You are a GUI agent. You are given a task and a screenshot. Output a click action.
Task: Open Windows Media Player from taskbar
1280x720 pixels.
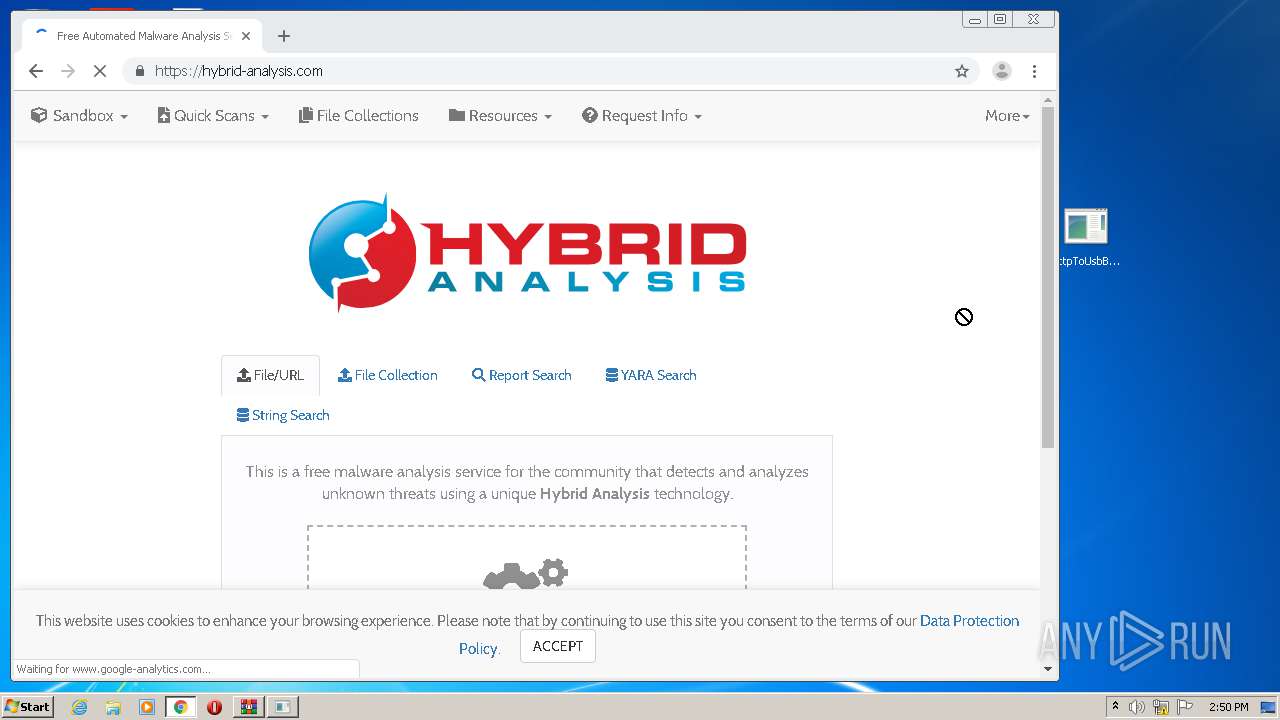(147, 707)
